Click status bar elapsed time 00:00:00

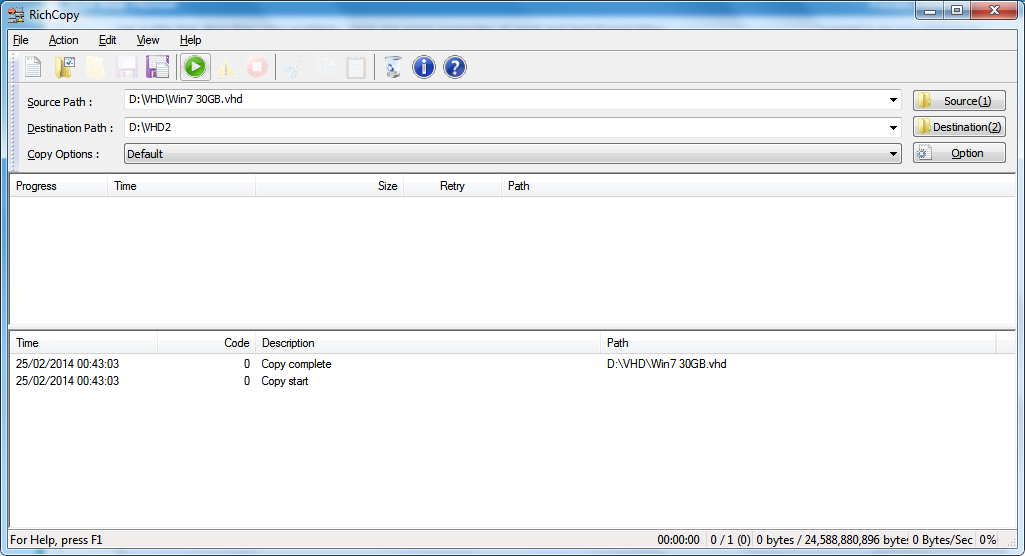pyautogui.click(x=679, y=540)
